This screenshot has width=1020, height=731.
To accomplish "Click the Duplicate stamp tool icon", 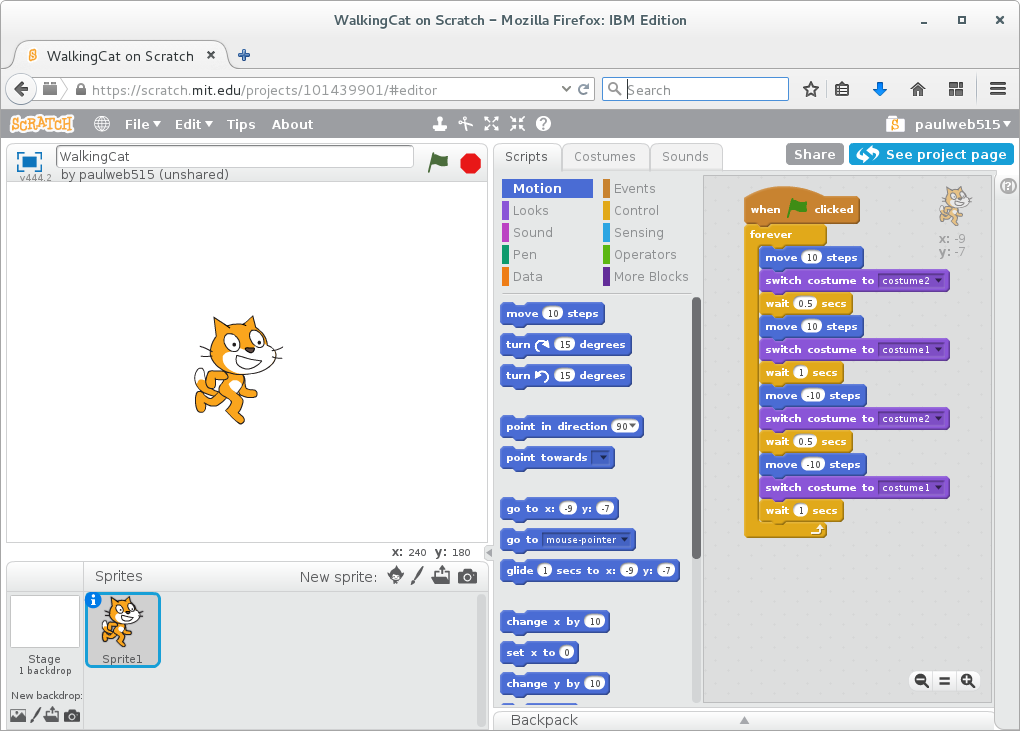I will click(x=439, y=124).
